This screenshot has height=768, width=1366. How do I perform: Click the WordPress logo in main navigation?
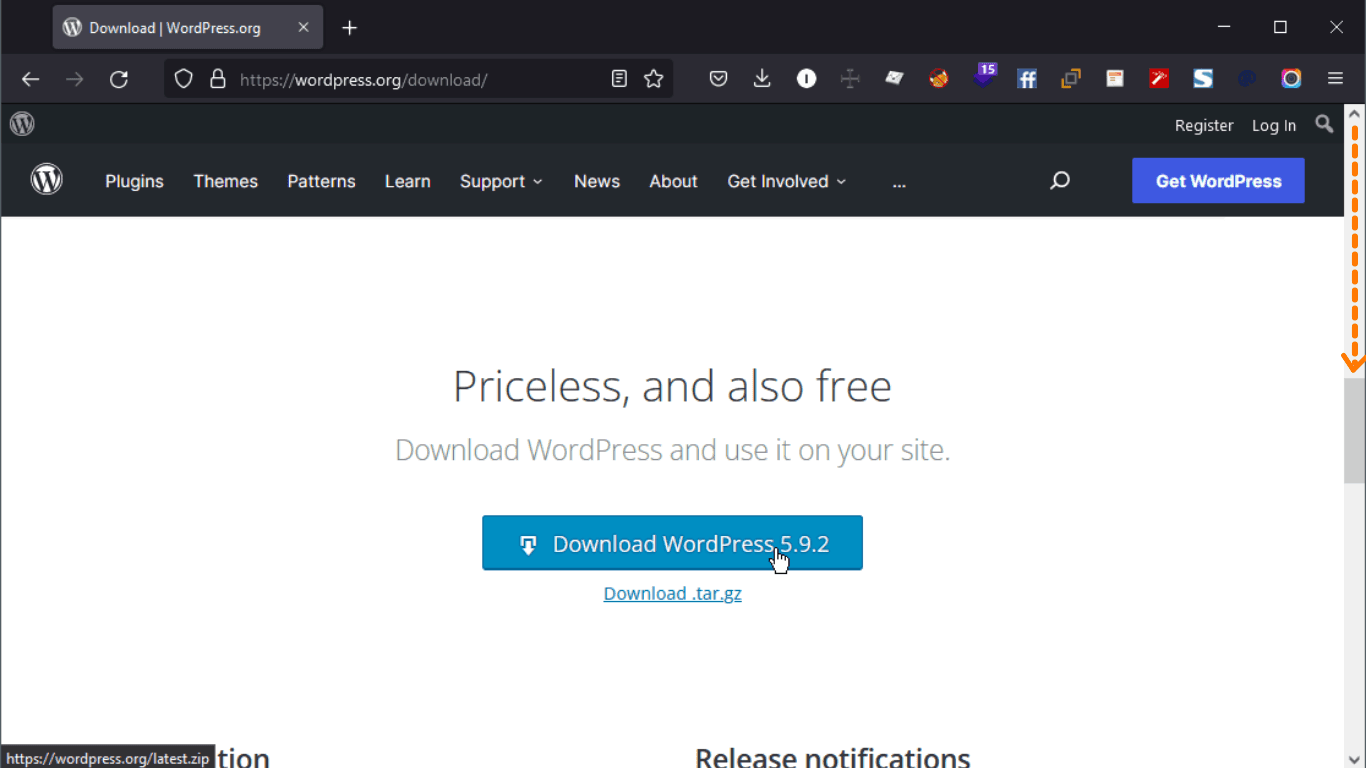[x=46, y=180]
